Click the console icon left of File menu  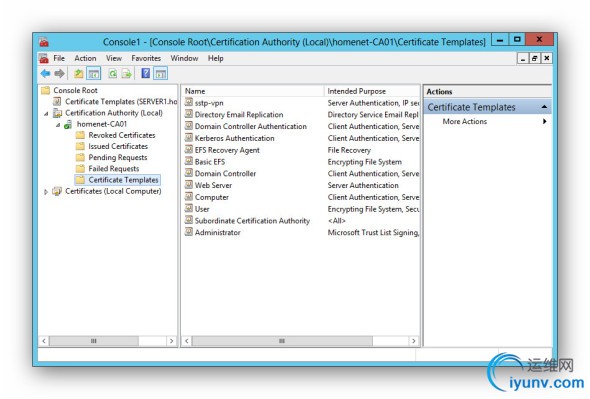point(44,58)
